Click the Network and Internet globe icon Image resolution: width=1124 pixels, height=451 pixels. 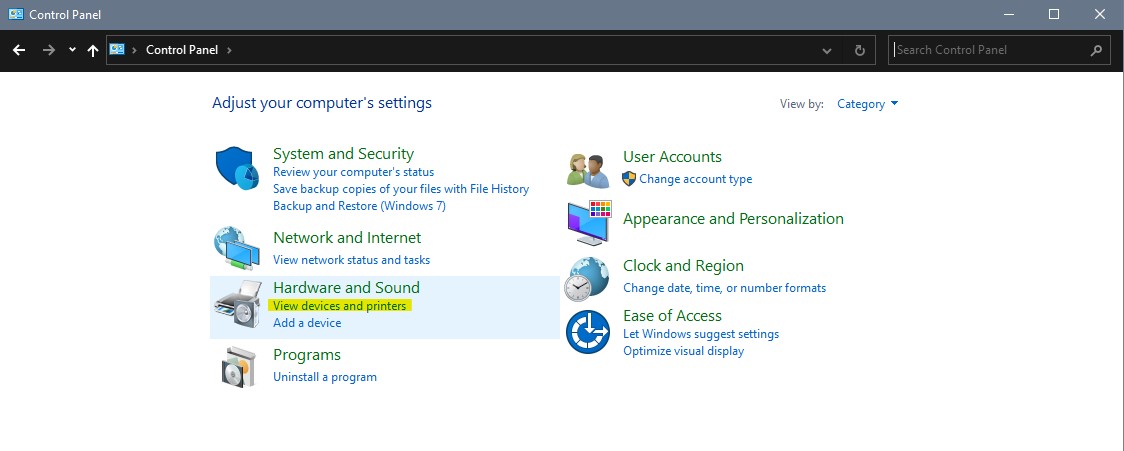(237, 248)
